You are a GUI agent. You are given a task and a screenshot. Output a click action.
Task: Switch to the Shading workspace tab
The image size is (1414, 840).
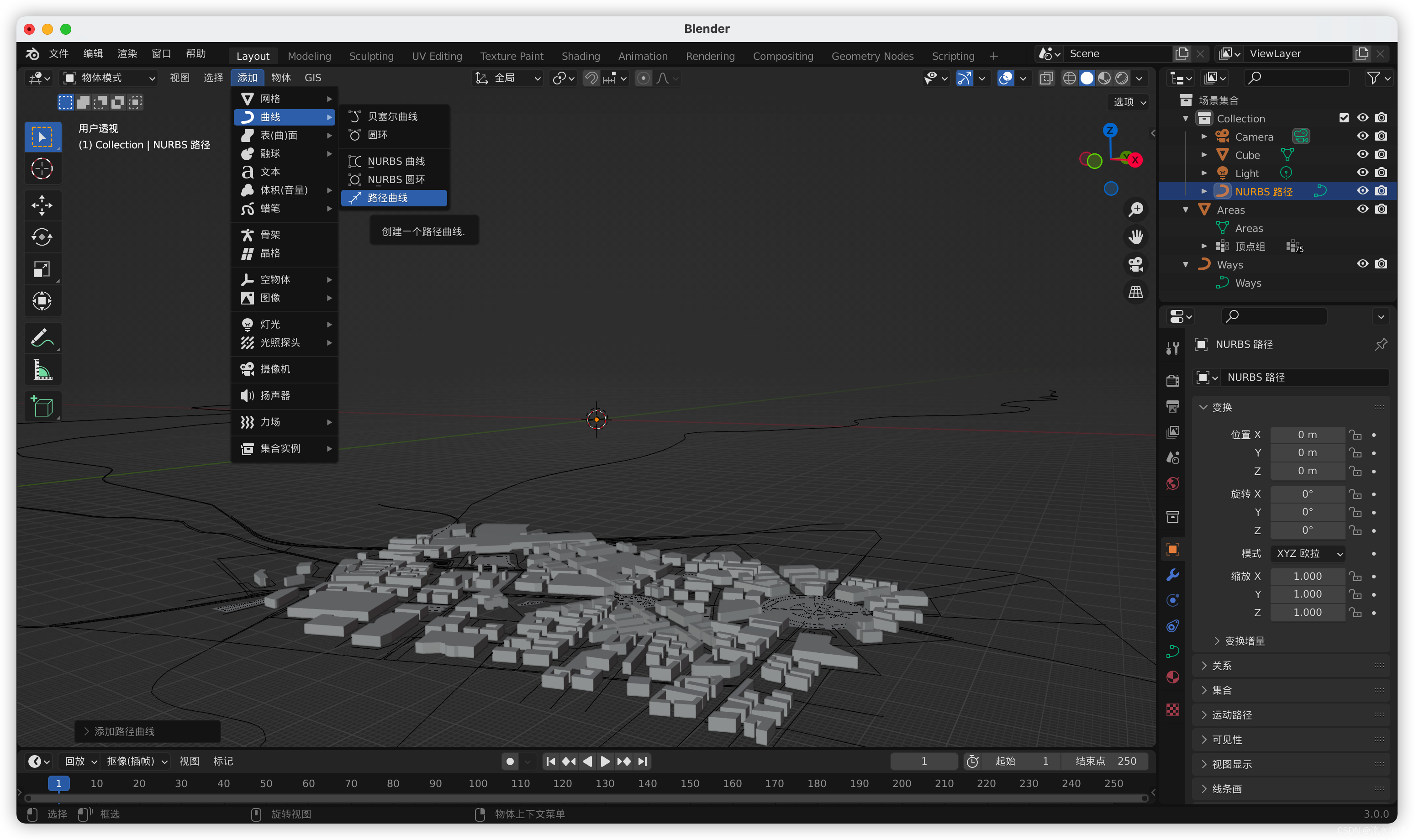pos(580,56)
